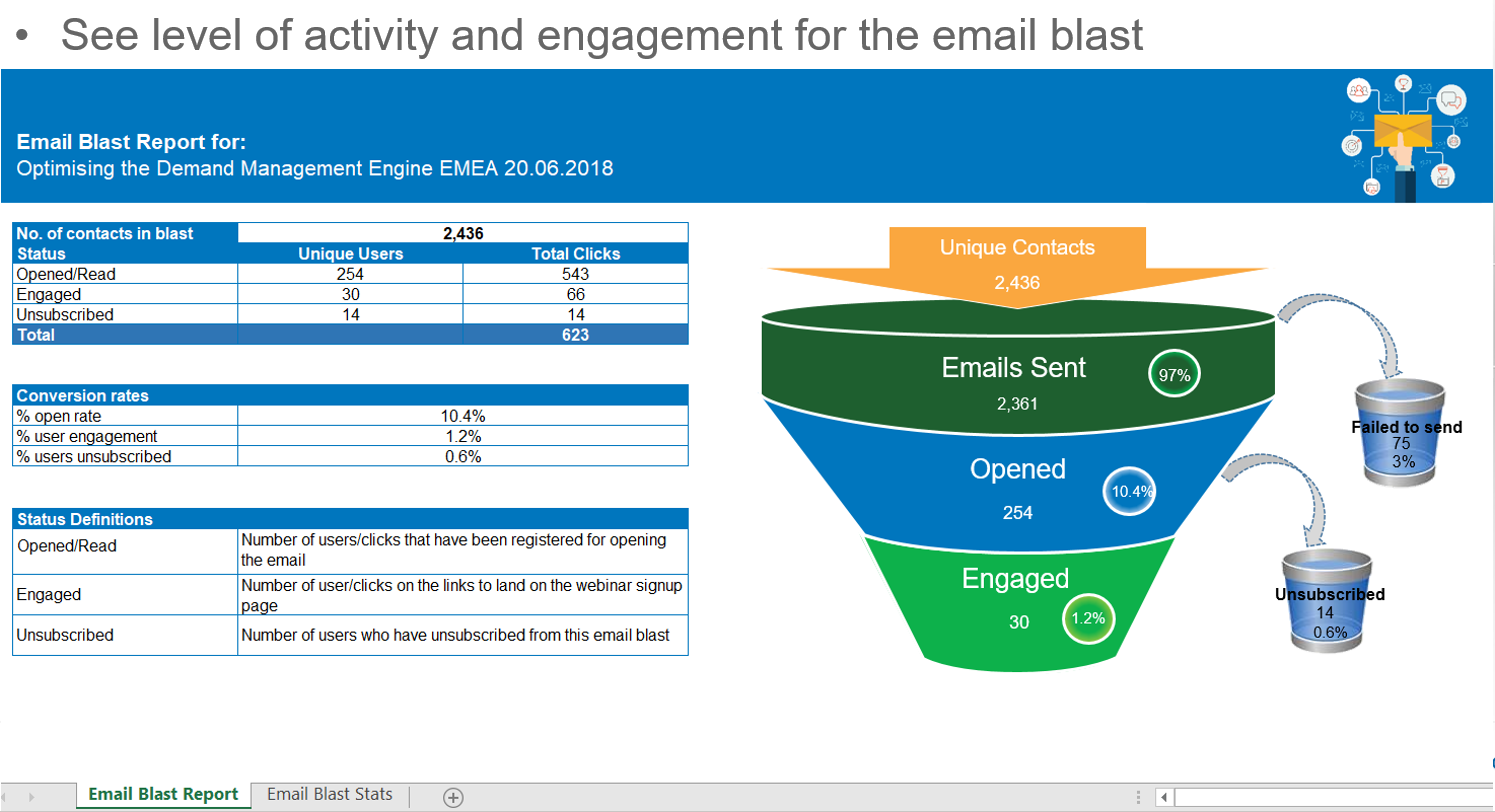Select the Opened/Read unique users cell 254
Screen dimensions: 1495x812
350,274
